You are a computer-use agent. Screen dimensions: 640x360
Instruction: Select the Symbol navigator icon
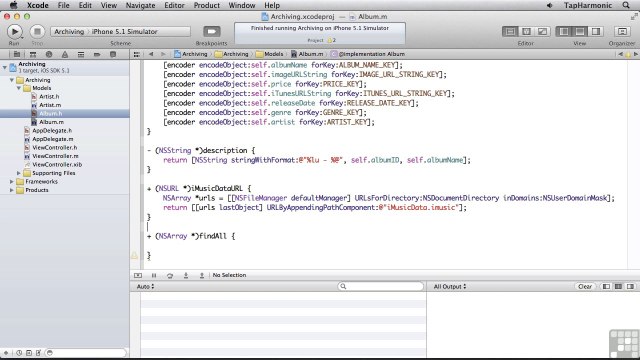[x=33, y=54]
